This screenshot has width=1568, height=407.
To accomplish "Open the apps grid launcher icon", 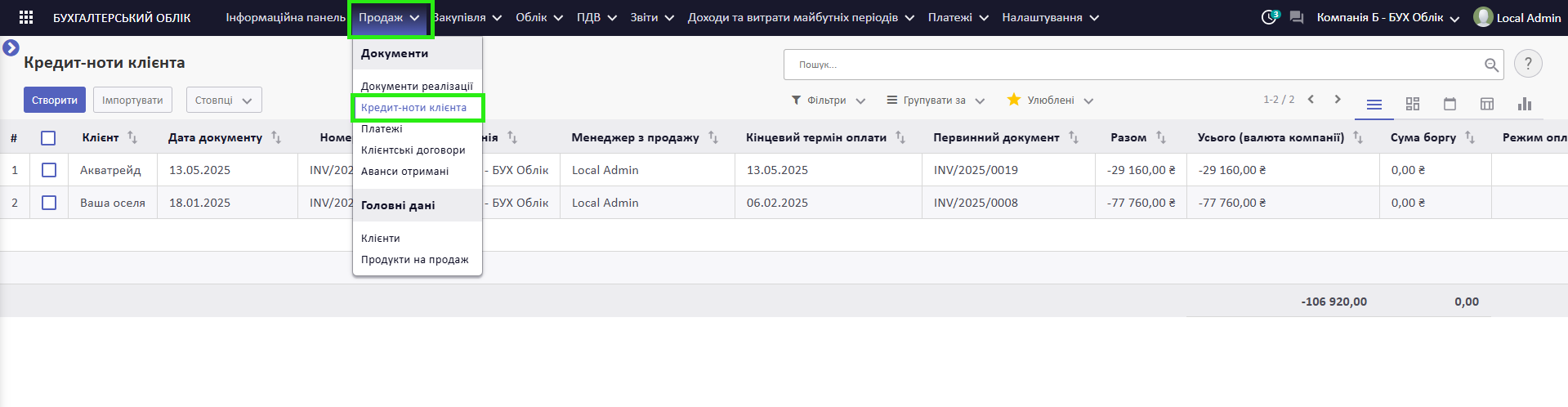I will coord(26,17).
